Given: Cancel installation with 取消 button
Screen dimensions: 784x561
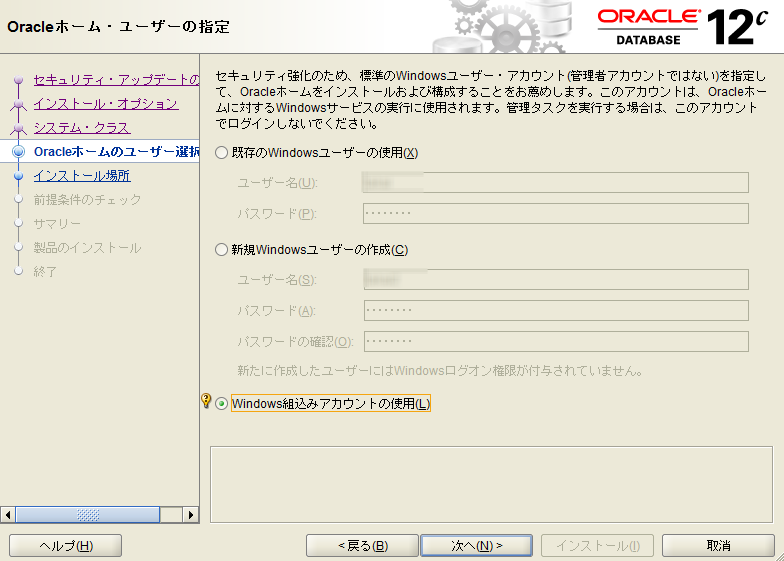Looking at the screenshot, I should coord(718,546).
